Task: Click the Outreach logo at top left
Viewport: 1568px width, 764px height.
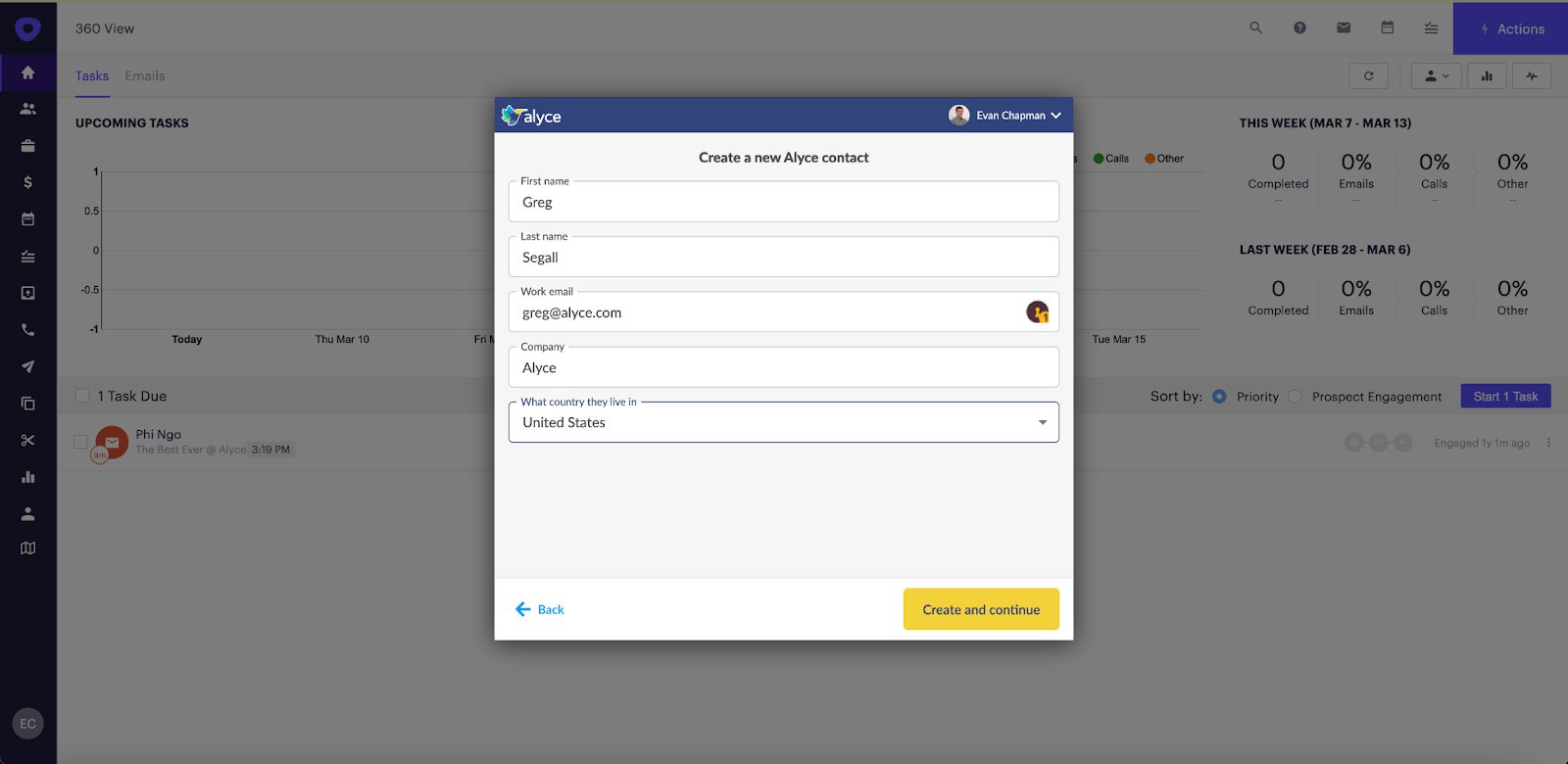Action: [x=27, y=29]
